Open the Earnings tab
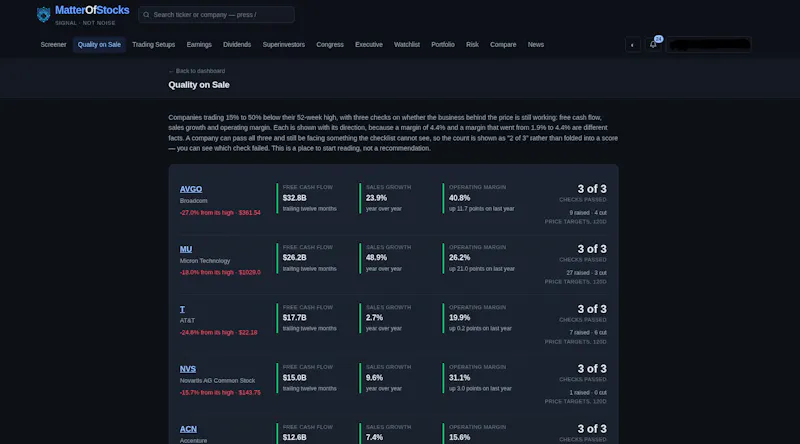 pos(199,44)
